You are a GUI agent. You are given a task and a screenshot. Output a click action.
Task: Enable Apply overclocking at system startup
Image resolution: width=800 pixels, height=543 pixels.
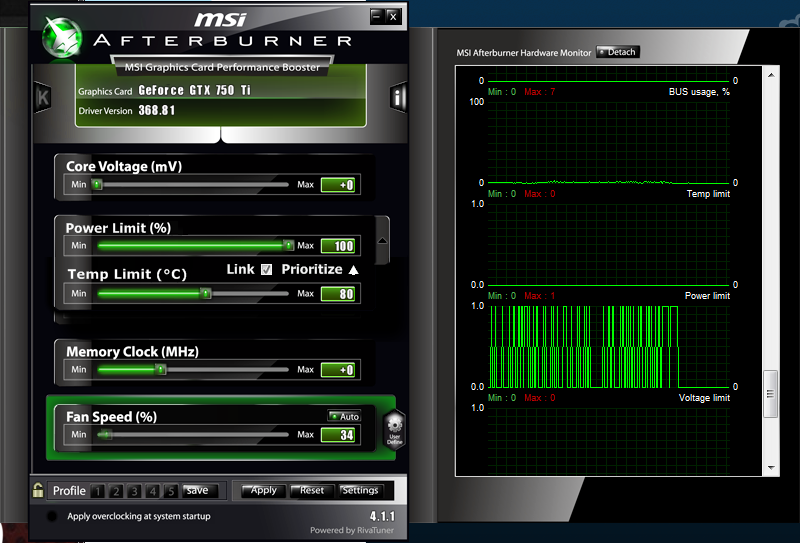pos(52,516)
